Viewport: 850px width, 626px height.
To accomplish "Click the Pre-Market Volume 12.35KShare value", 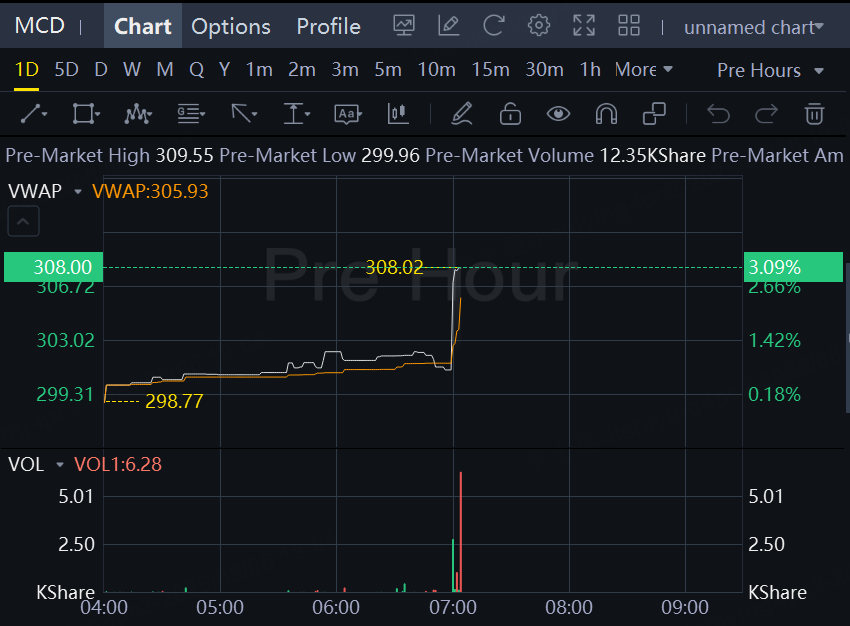I will [x=653, y=156].
